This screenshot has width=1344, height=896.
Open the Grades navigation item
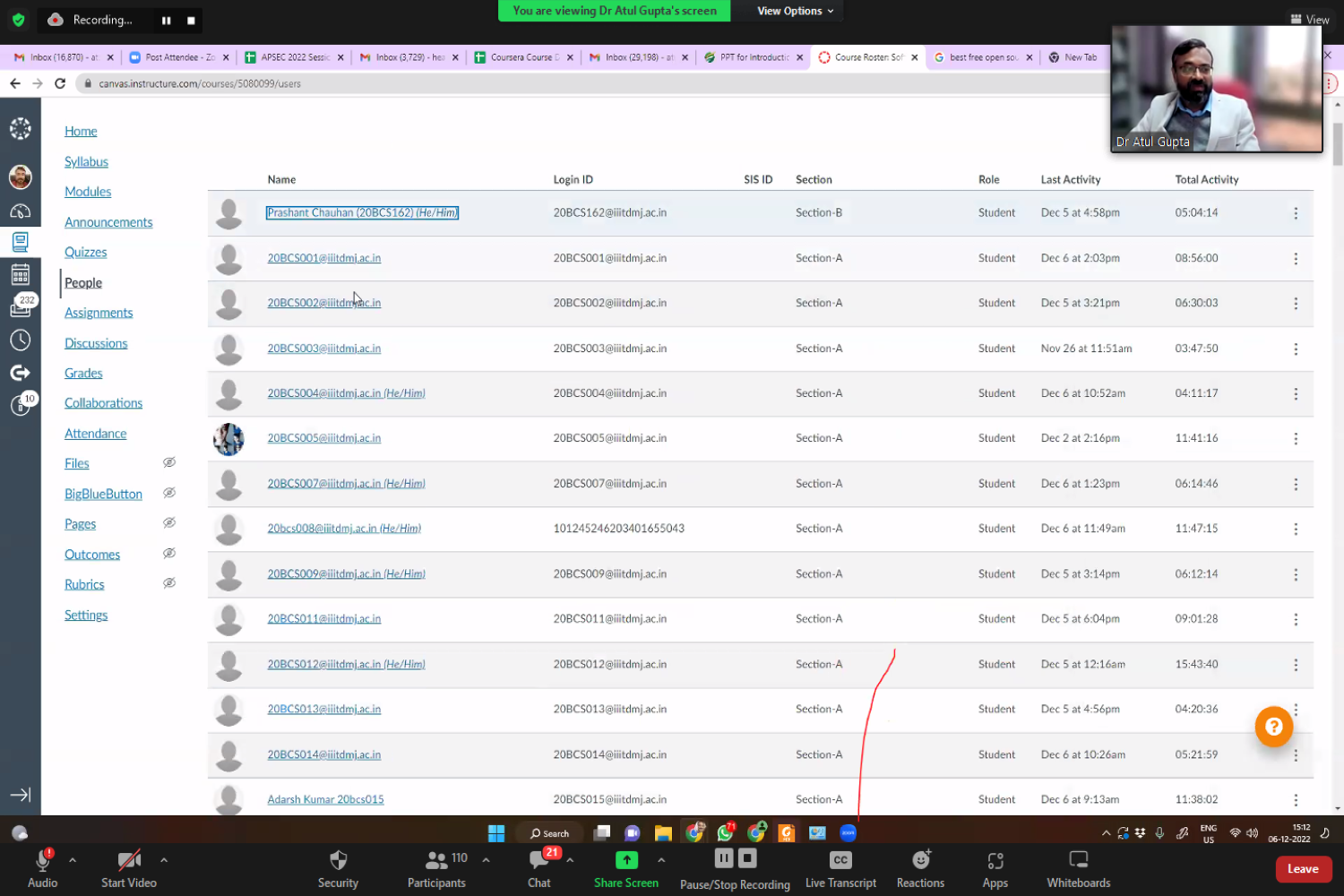[83, 374]
